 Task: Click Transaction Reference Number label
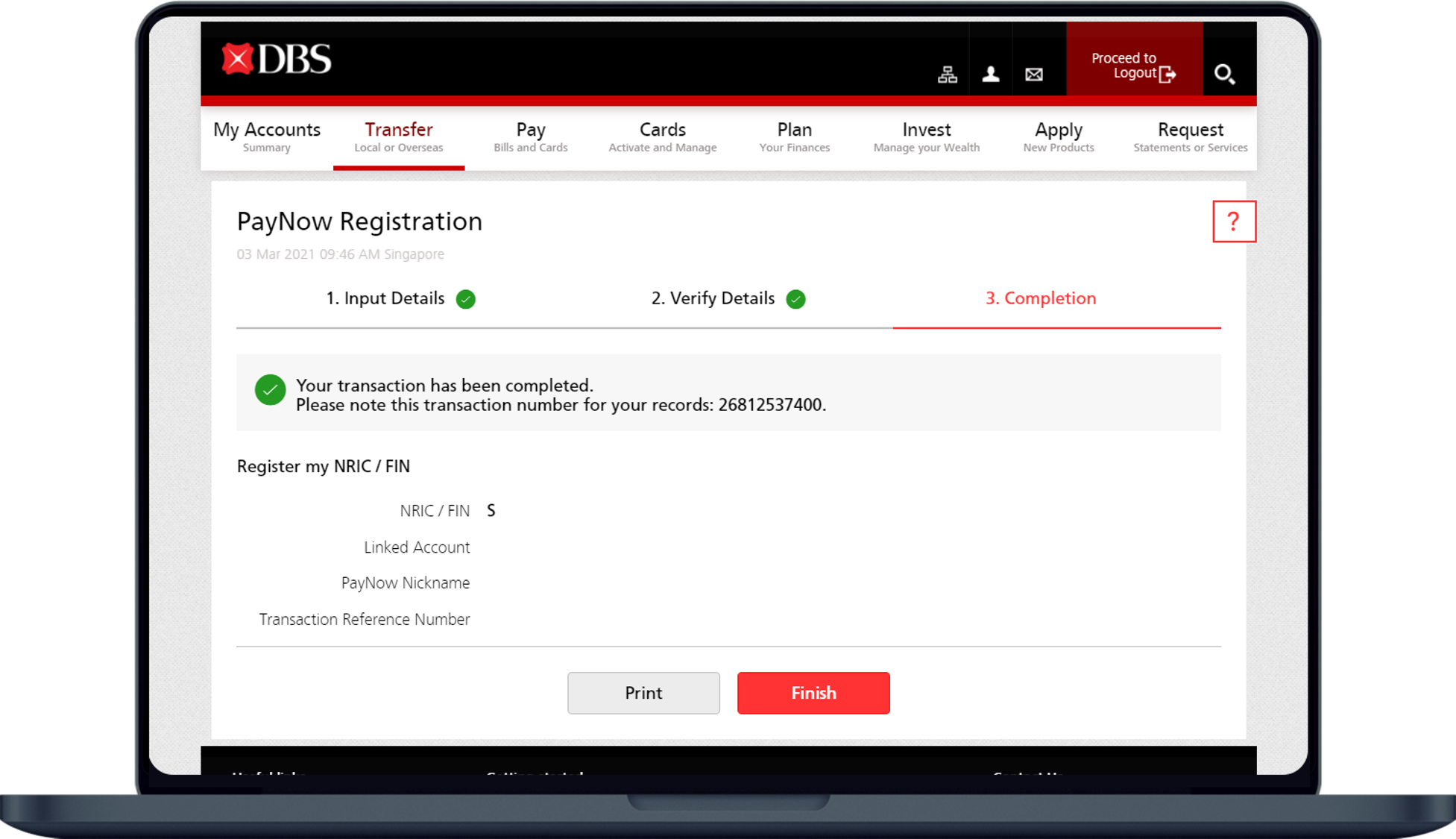[x=364, y=619]
